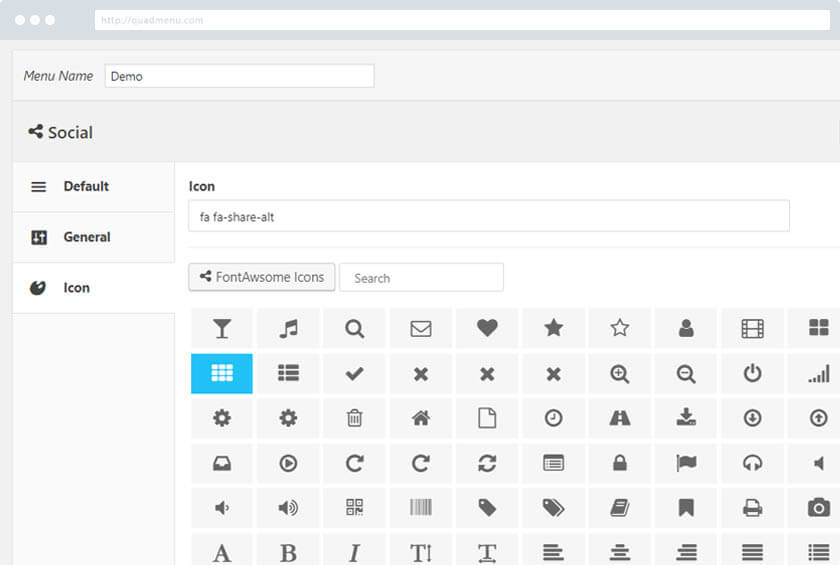840x565 pixels.
Task: Select the printer icon
Action: pyautogui.click(x=752, y=508)
